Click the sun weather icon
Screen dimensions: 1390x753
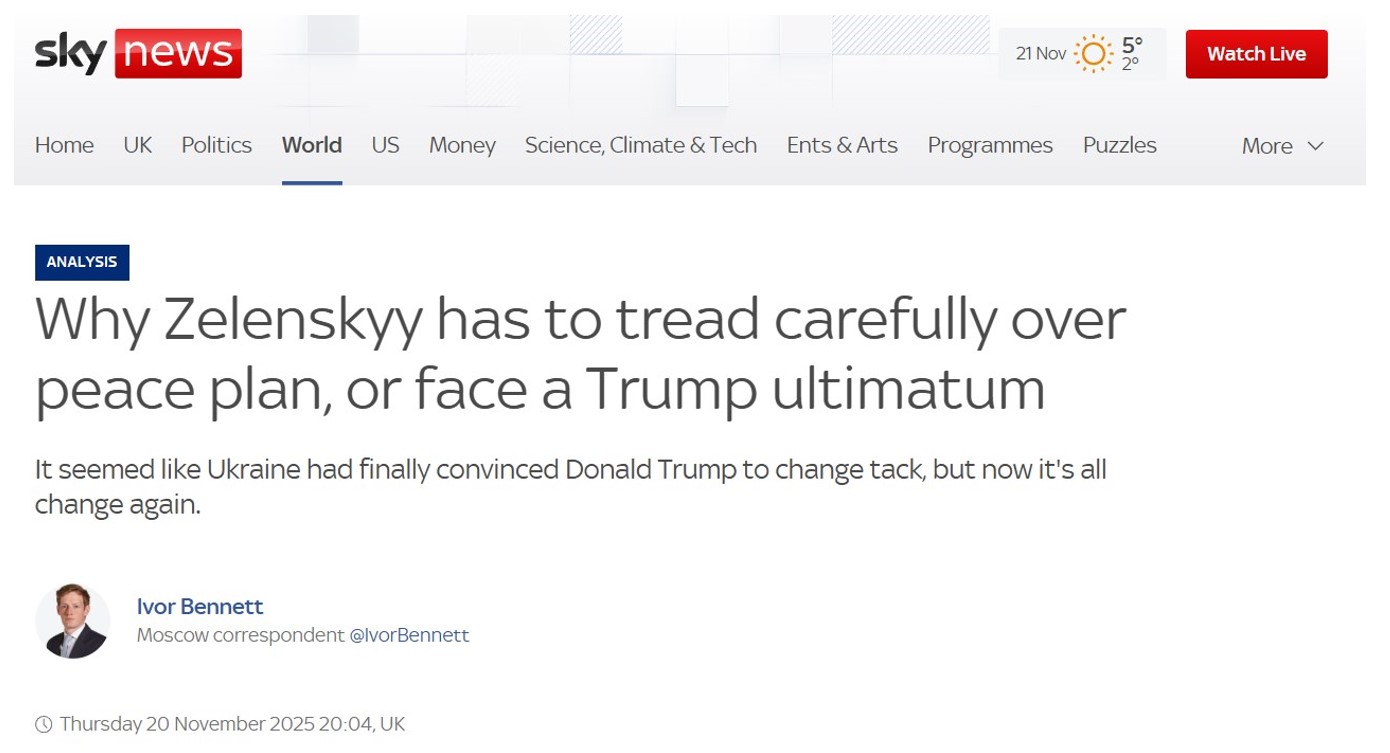(1092, 53)
